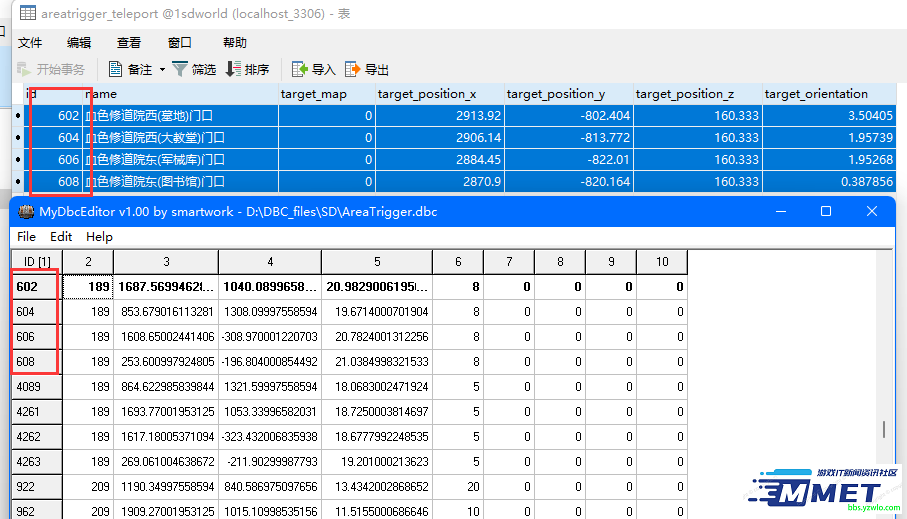Click the table icon in Navicat title bar
This screenshot has height=519, width=907.
coord(28,14)
